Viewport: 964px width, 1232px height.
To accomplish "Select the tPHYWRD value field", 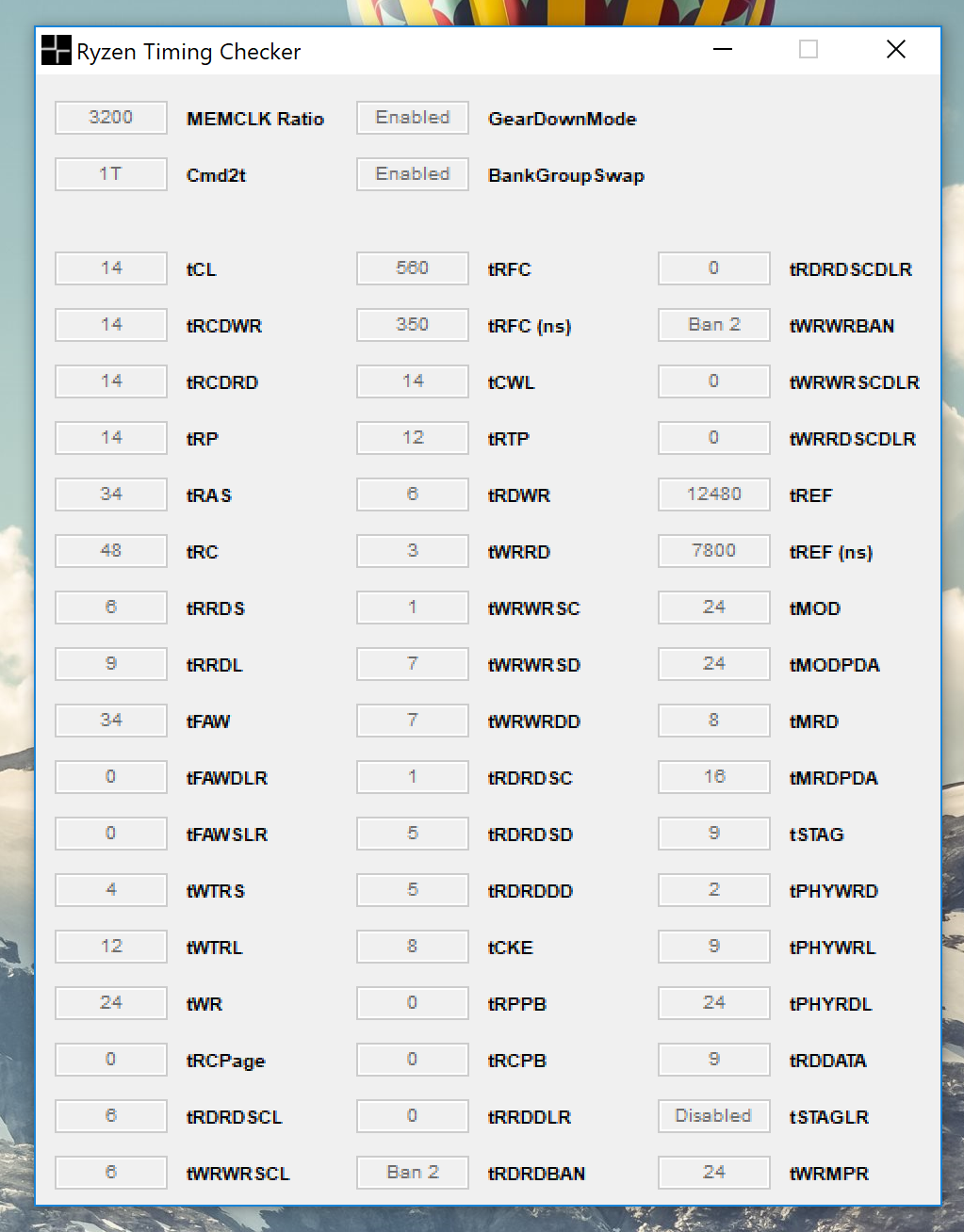I will pyautogui.click(x=714, y=890).
